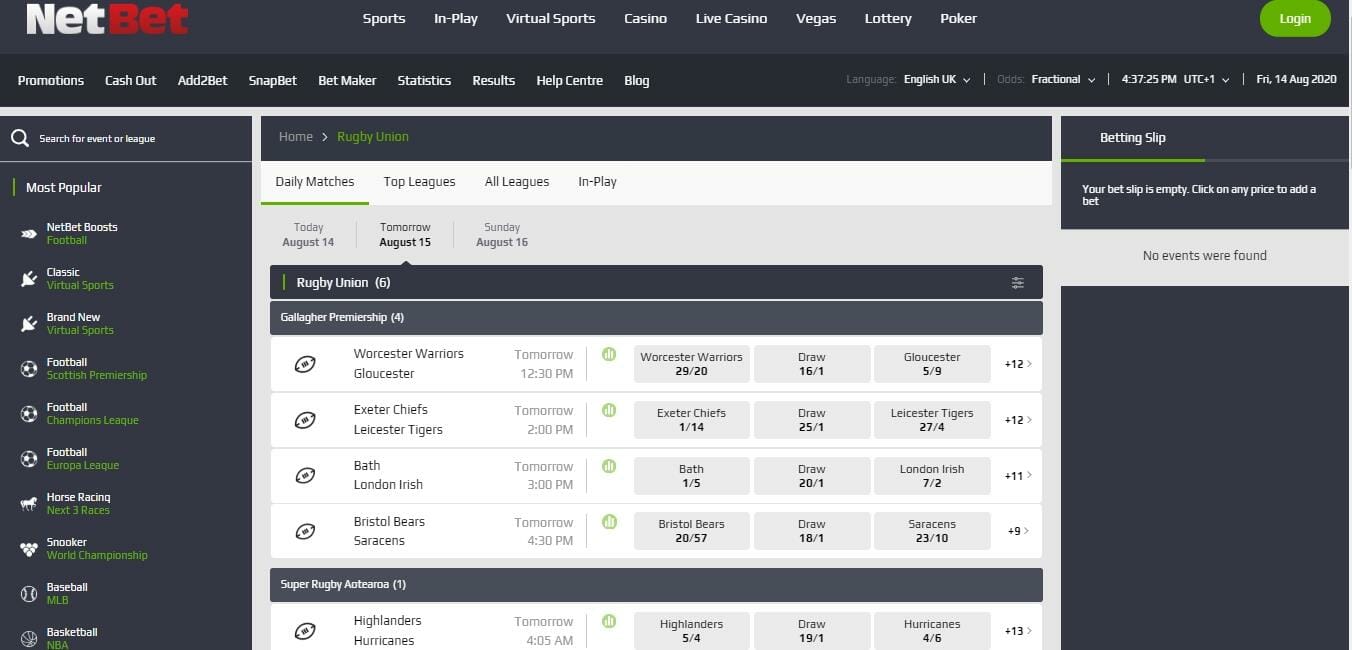Open statistics icon for Highlanders v Hurricanes
This screenshot has height=650, width=1352.
point(609,621)
